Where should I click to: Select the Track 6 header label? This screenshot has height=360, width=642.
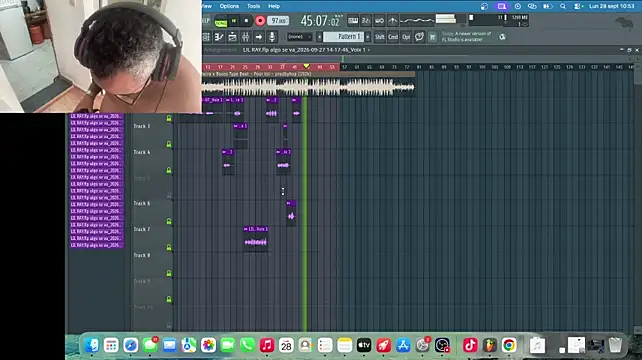pyautogui.click(x=142, y=203)
